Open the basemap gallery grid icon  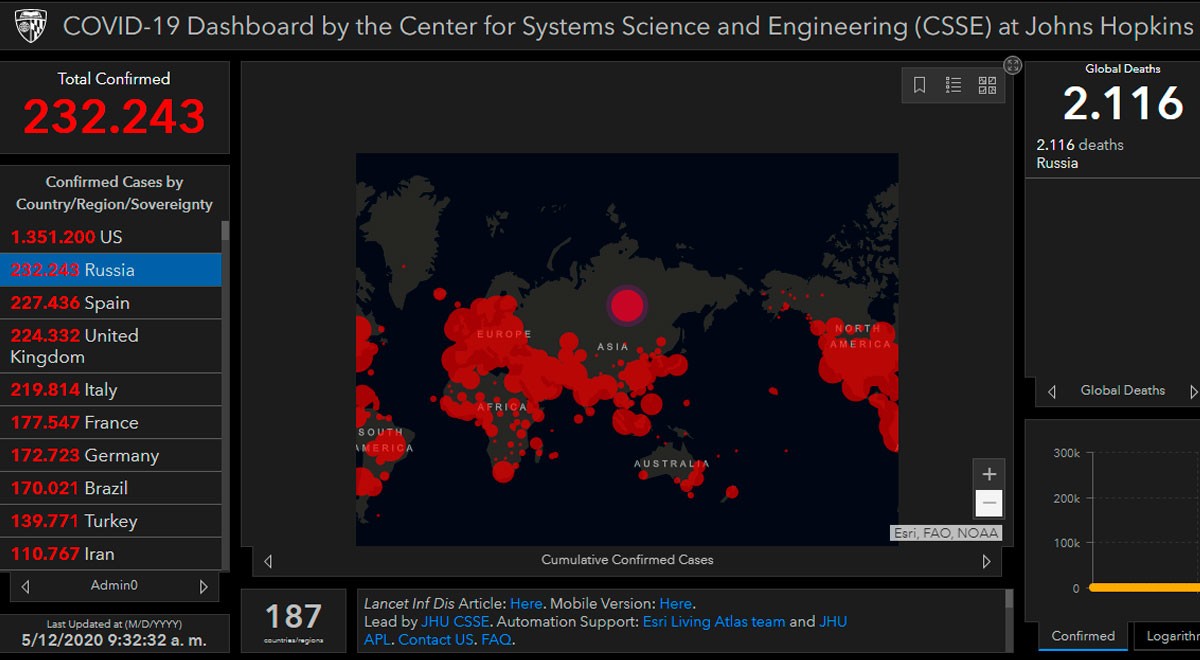[x=987, y=85]
